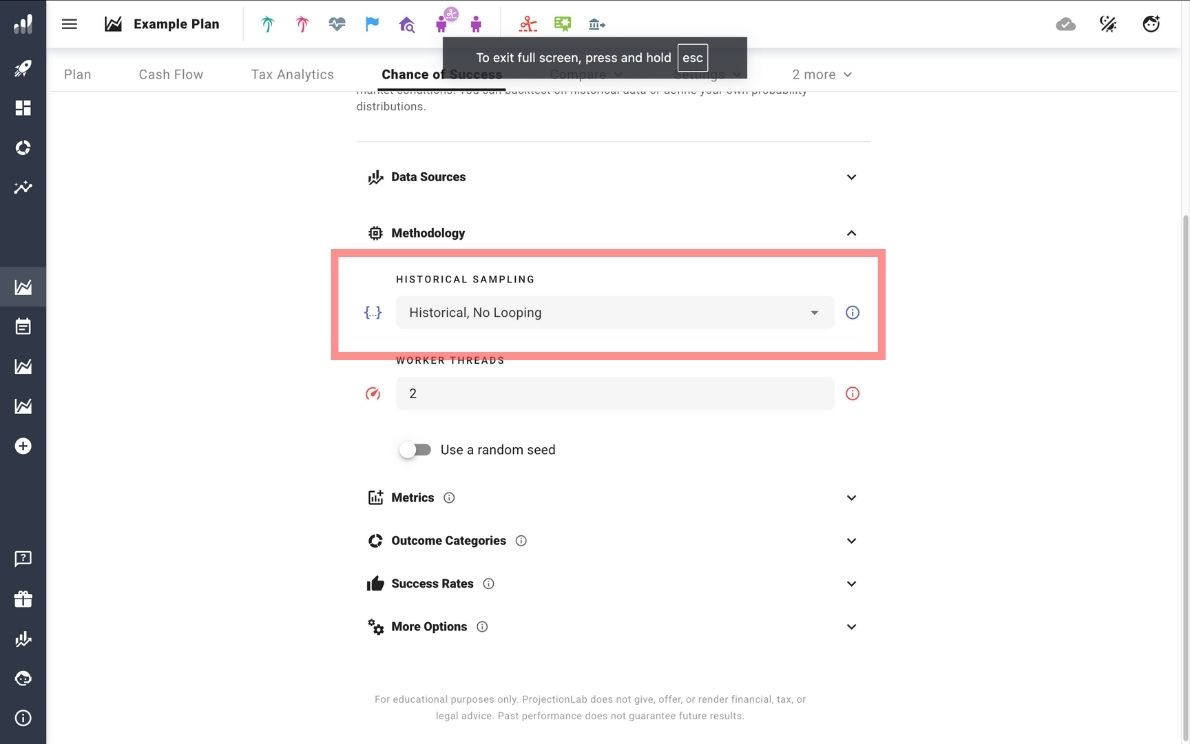This screenshot has width=1190, height=744.
Task: Click the gift icon in the sidebar
Action: point(23,599)
